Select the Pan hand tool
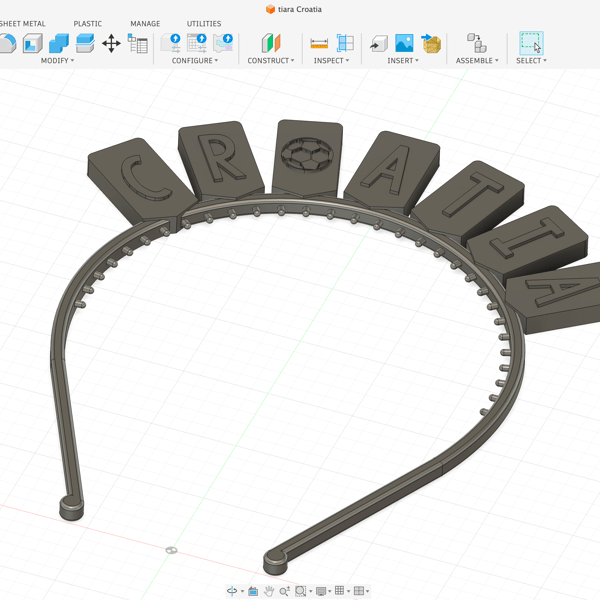The image size is (600, 600). point(269,591)
